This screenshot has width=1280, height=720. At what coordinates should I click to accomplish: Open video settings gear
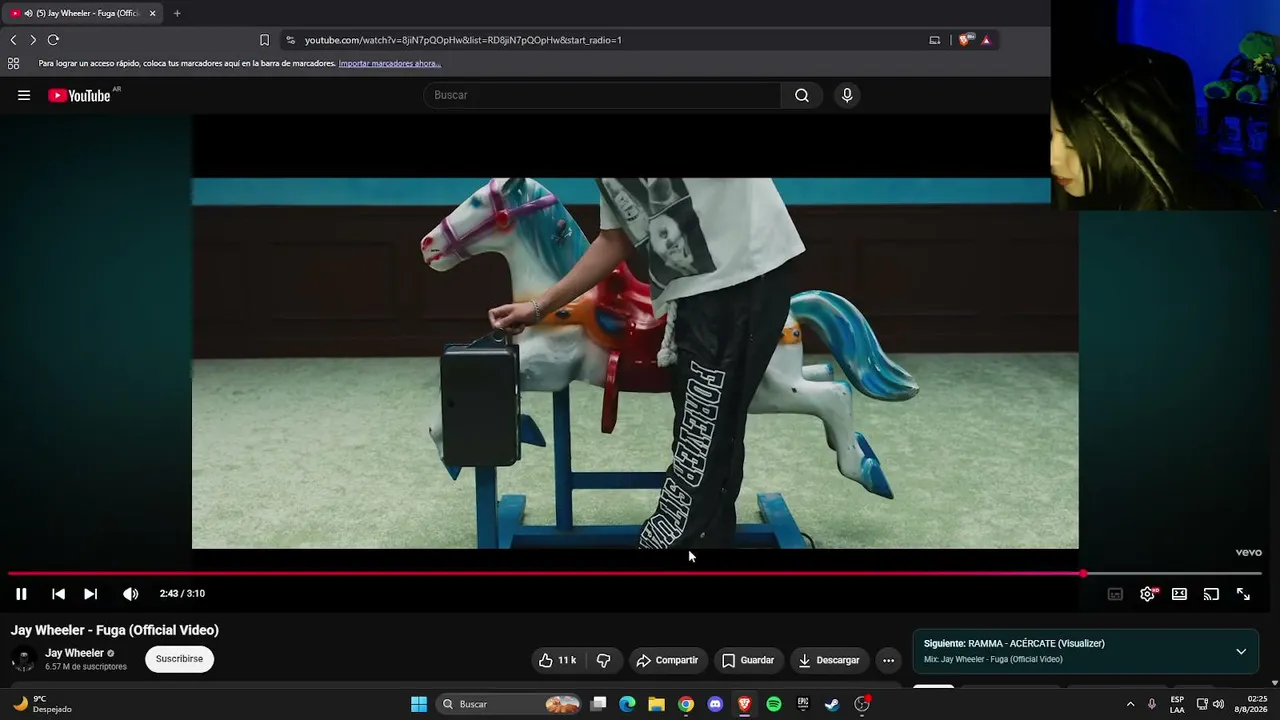coord(1148,594)
